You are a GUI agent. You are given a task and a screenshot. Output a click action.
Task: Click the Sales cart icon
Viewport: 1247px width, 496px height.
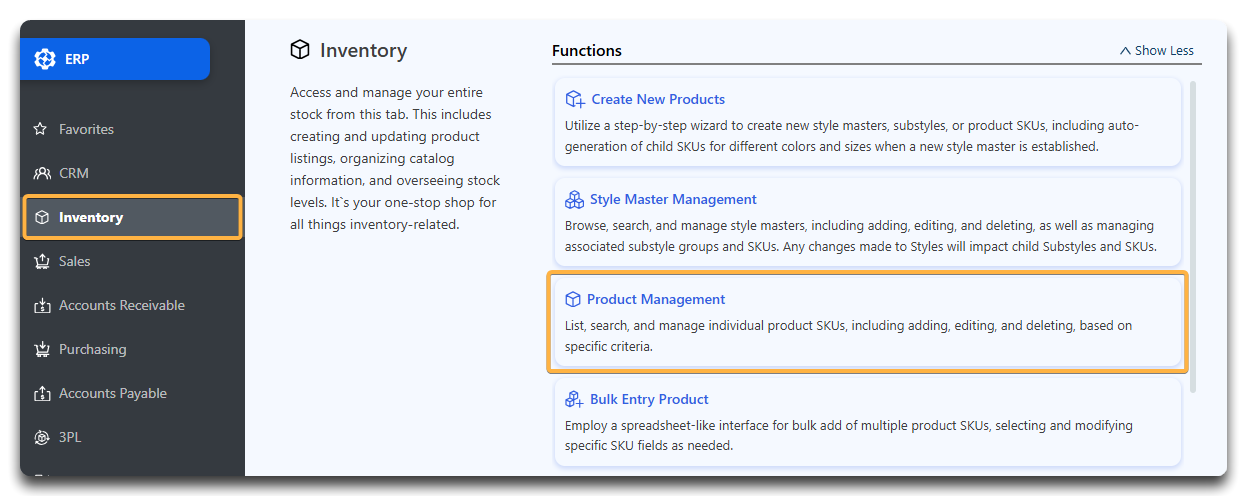[x=42, y=261]
